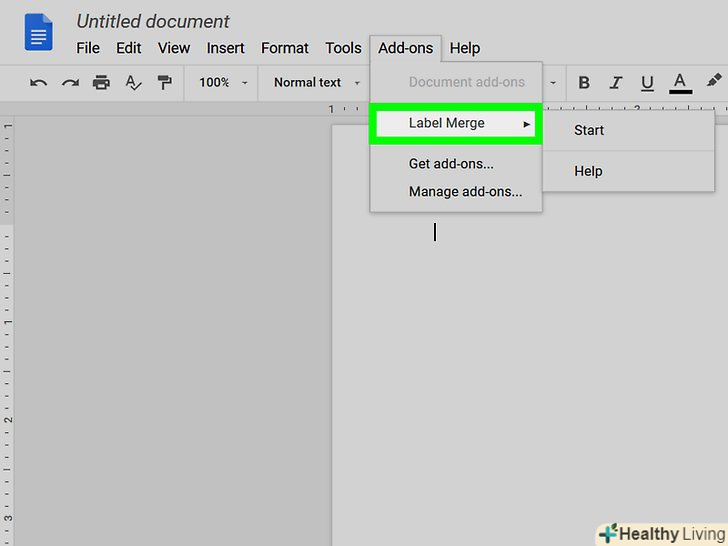Image resolution: width=728 pixels, height=546 pixels.
Task: Open the Normal text style dropdown
Action: point(317,83)
